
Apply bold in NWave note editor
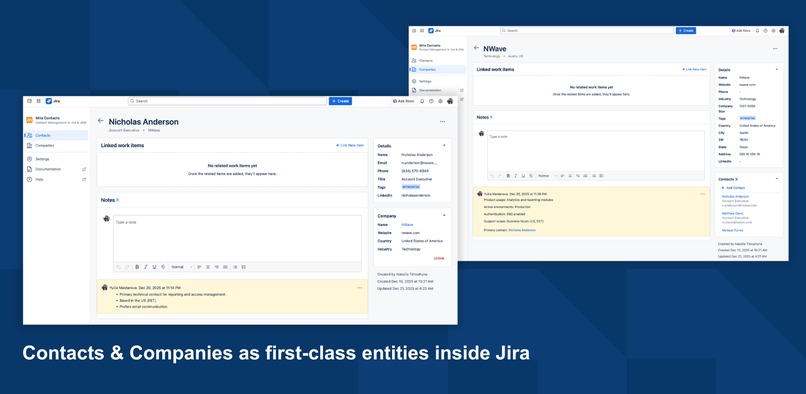[508, 176]
